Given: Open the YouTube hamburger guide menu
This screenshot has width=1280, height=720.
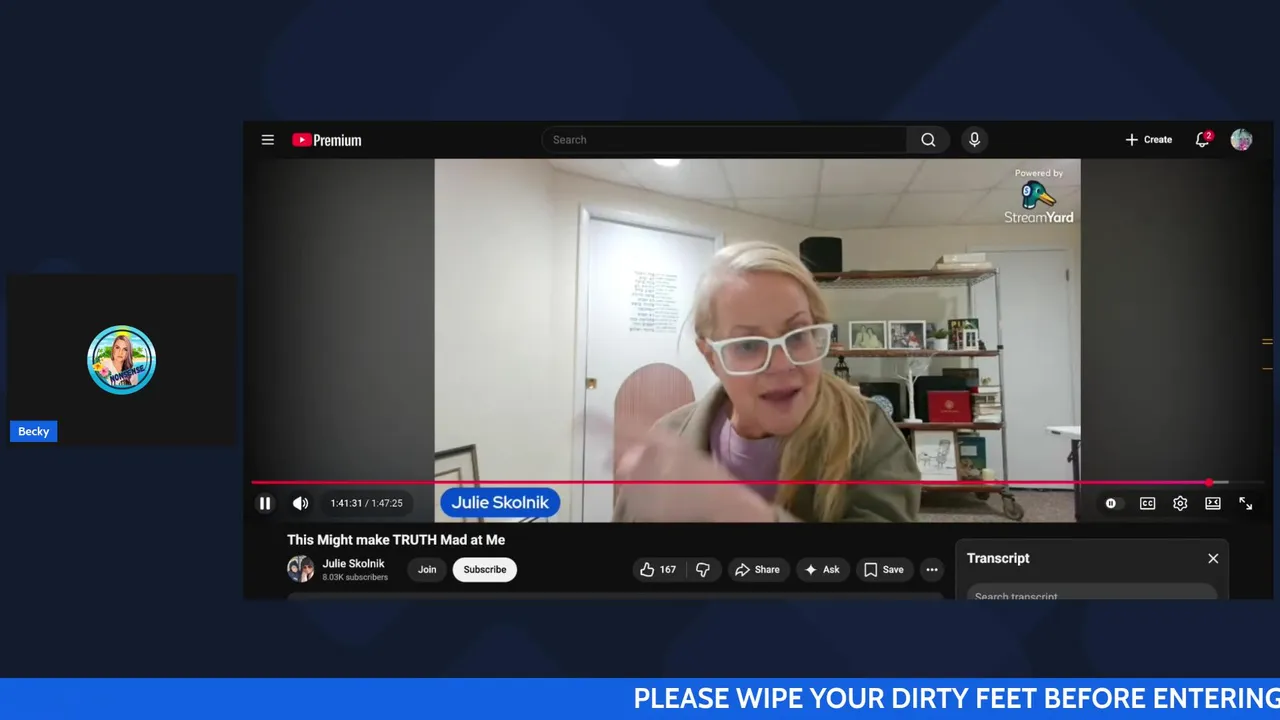Looking at the screenshot, I should click(x=268, y=140).
